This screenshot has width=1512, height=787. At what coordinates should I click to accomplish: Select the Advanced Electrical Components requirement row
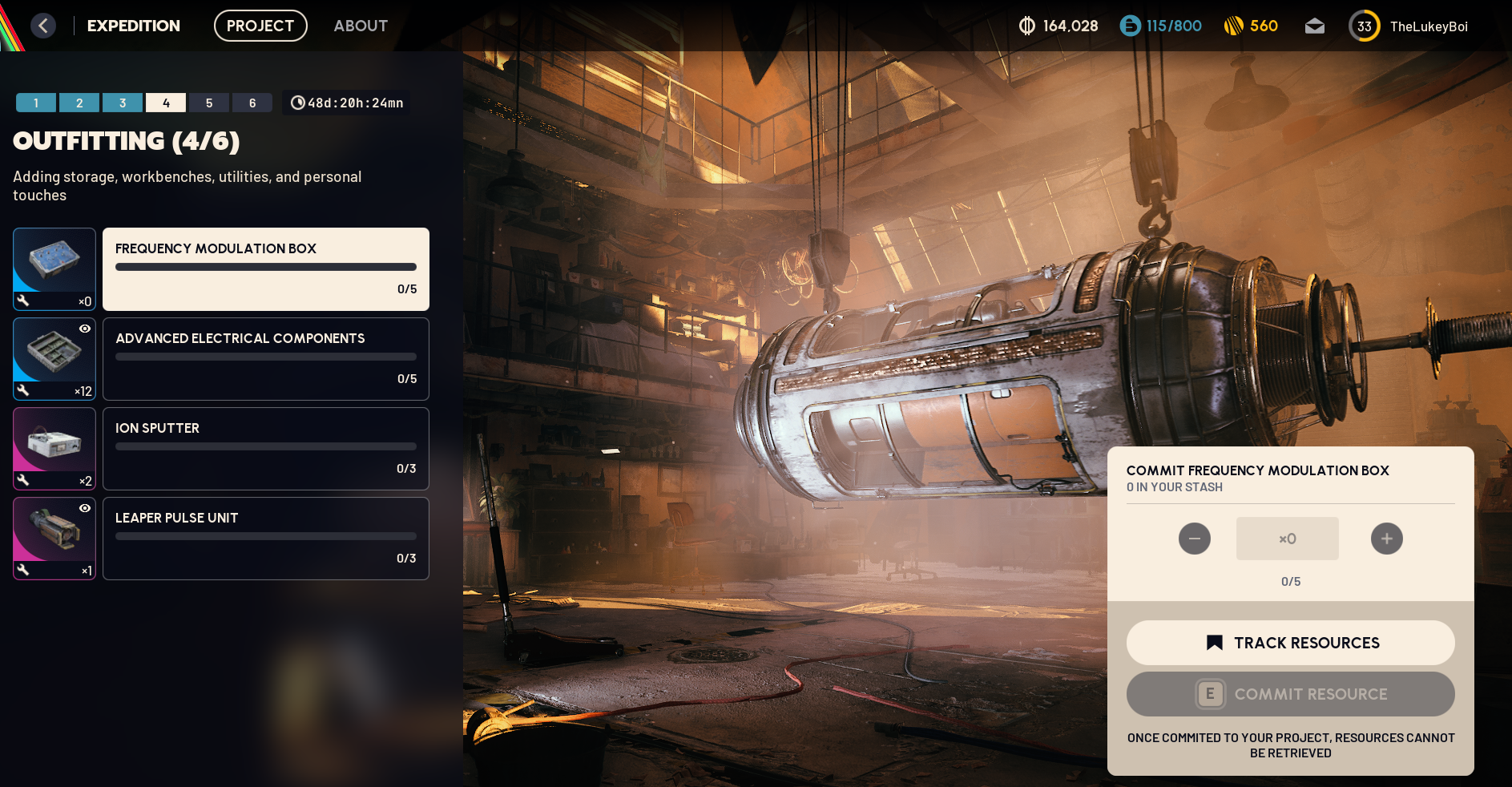pyautogui.click(x=266, y=359)
